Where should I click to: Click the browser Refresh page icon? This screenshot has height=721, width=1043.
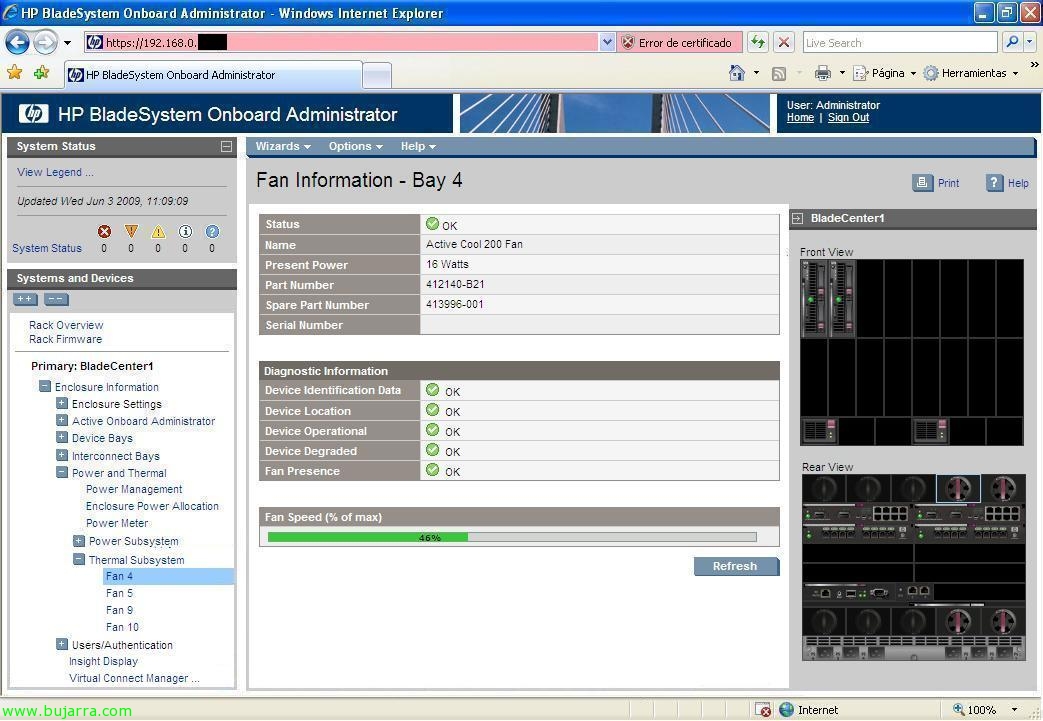coord(758,42)
